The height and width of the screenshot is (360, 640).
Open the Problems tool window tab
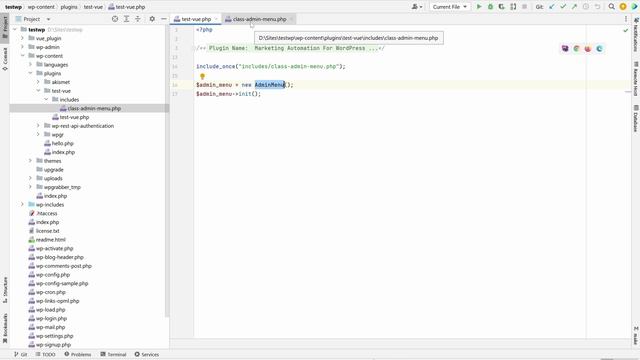[x=78, y=354]
